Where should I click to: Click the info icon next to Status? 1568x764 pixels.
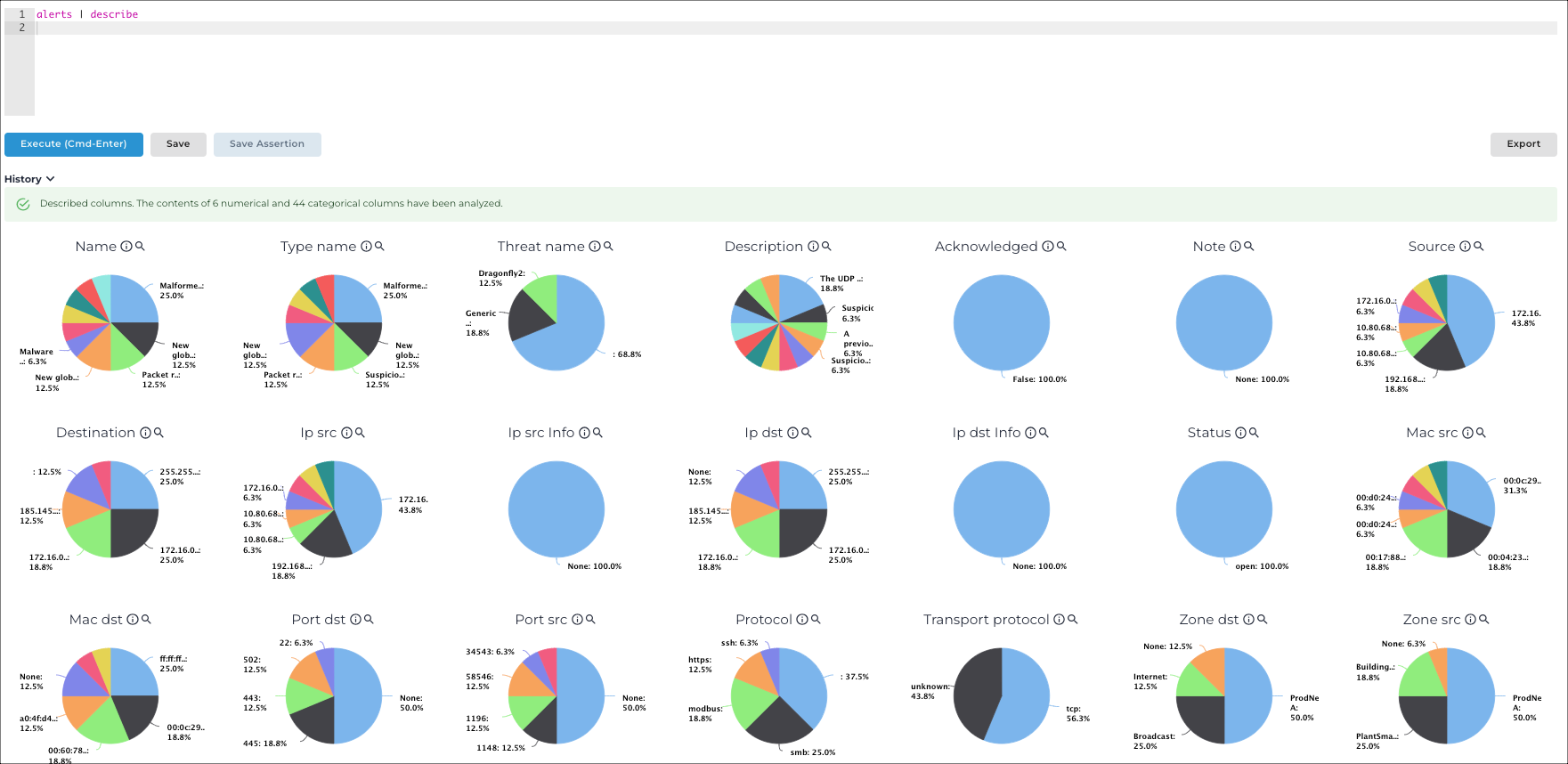click(x=1240, y=433)
